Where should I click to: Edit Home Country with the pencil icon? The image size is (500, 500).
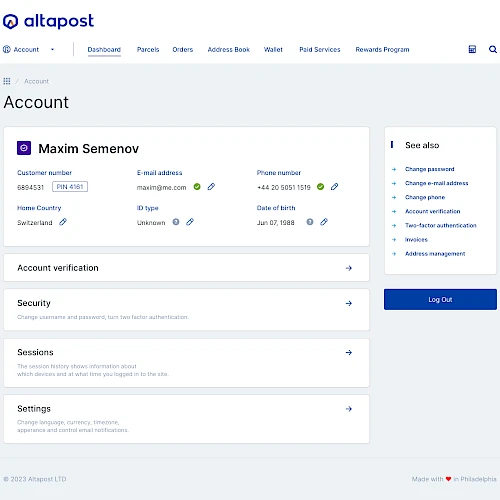pos(63,222)
